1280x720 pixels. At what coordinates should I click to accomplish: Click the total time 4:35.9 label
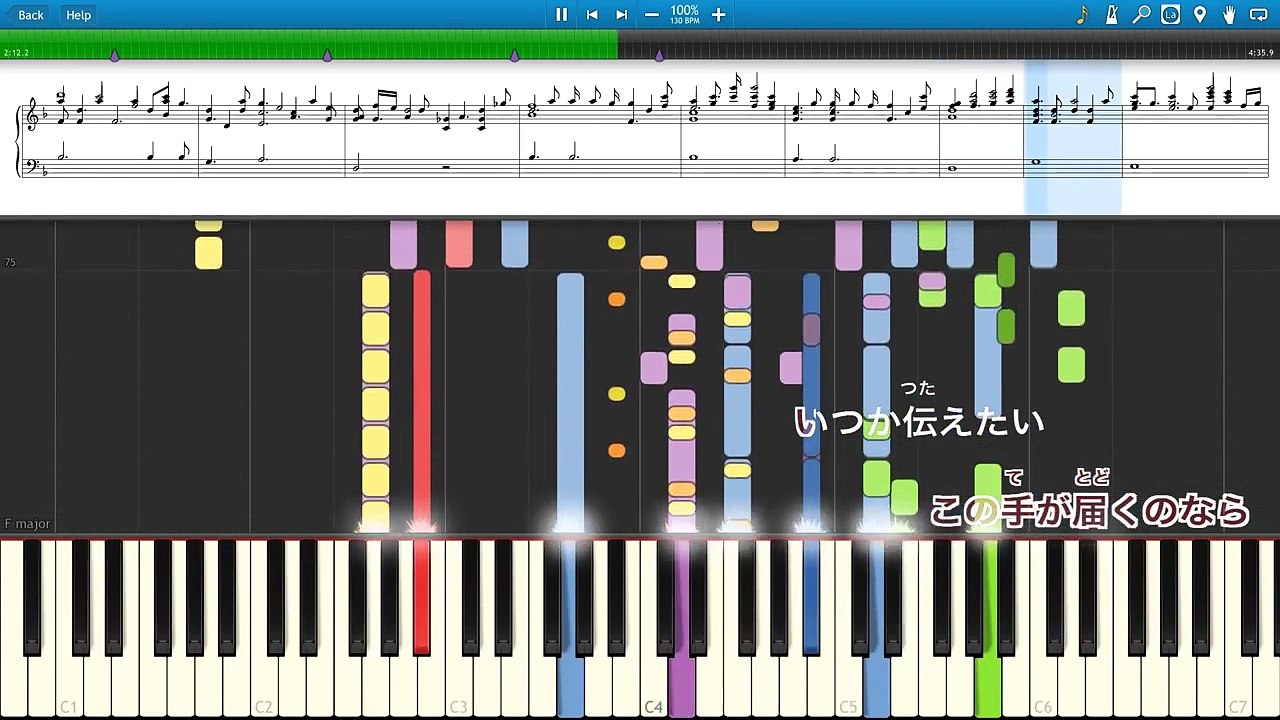[x=1261, y=52]
